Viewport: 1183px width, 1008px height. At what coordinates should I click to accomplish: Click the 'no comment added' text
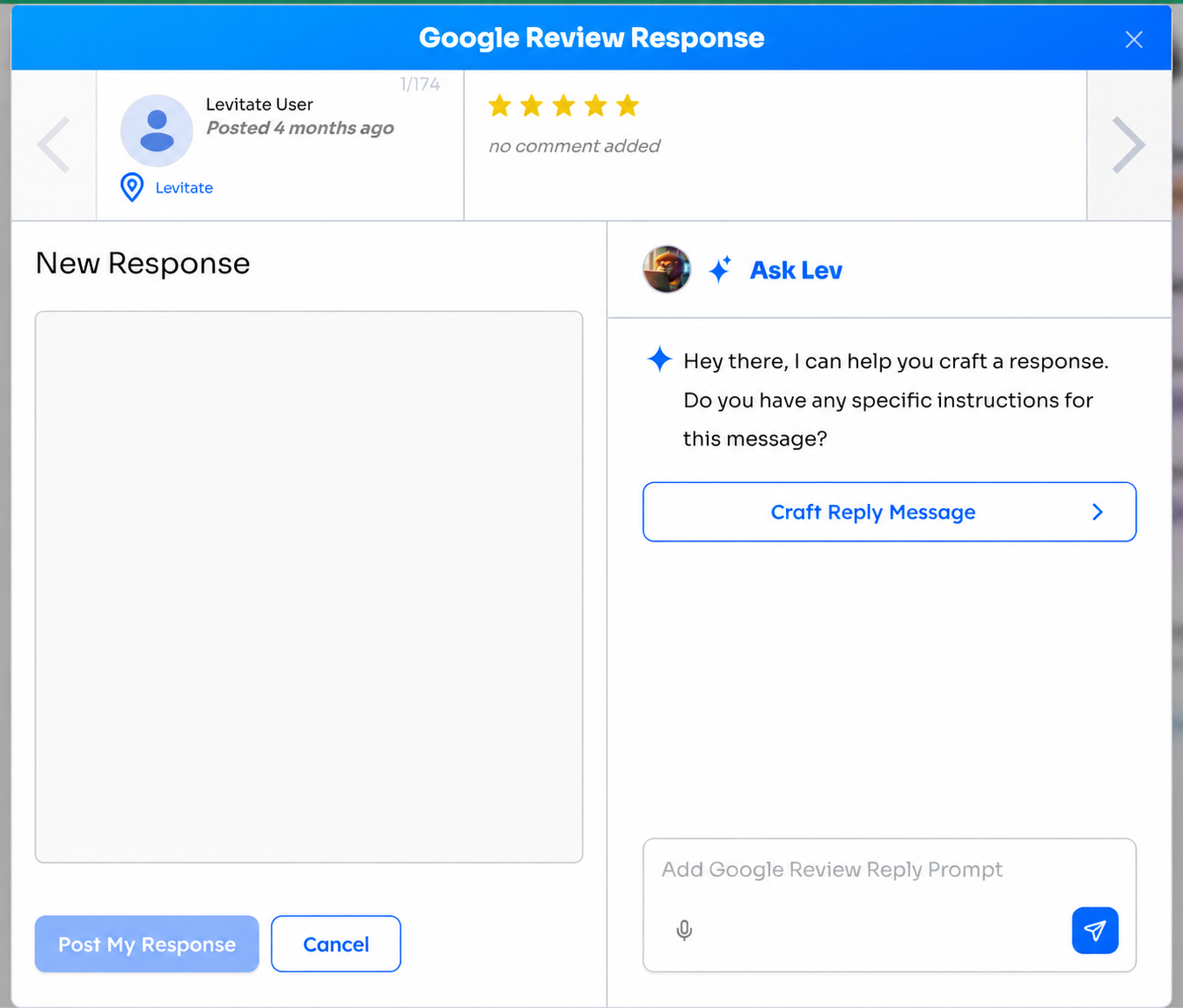coord(575,146)
